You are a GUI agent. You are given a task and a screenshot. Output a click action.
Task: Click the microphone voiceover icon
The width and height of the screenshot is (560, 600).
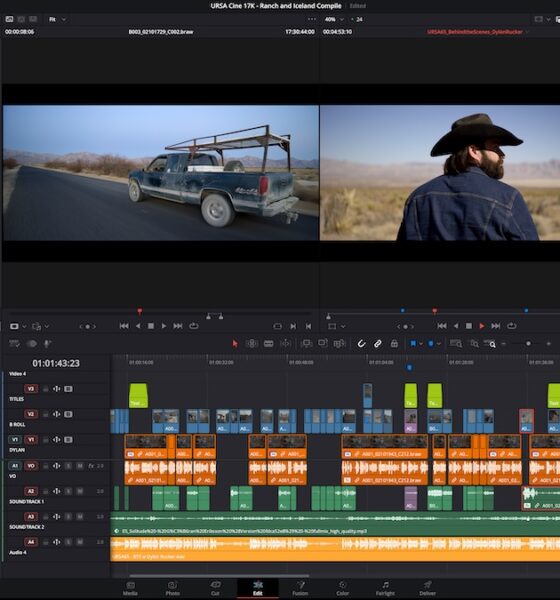point(47,344)
